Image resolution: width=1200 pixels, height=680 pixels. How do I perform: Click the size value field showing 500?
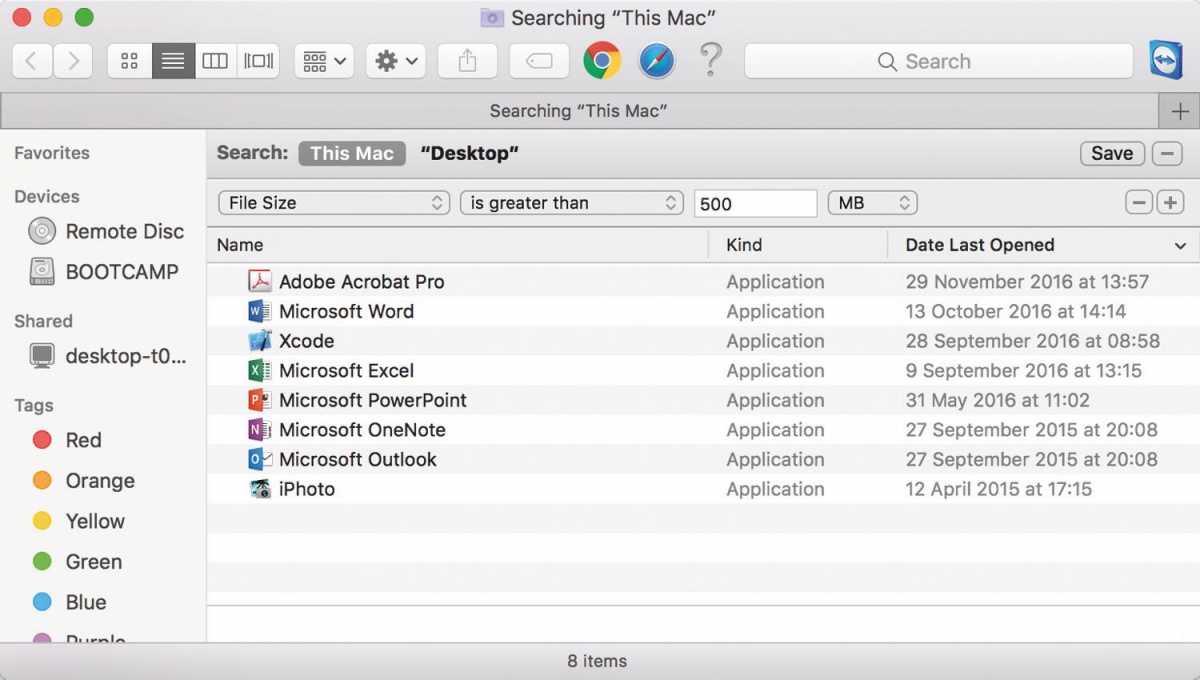[x=756, y=203]
